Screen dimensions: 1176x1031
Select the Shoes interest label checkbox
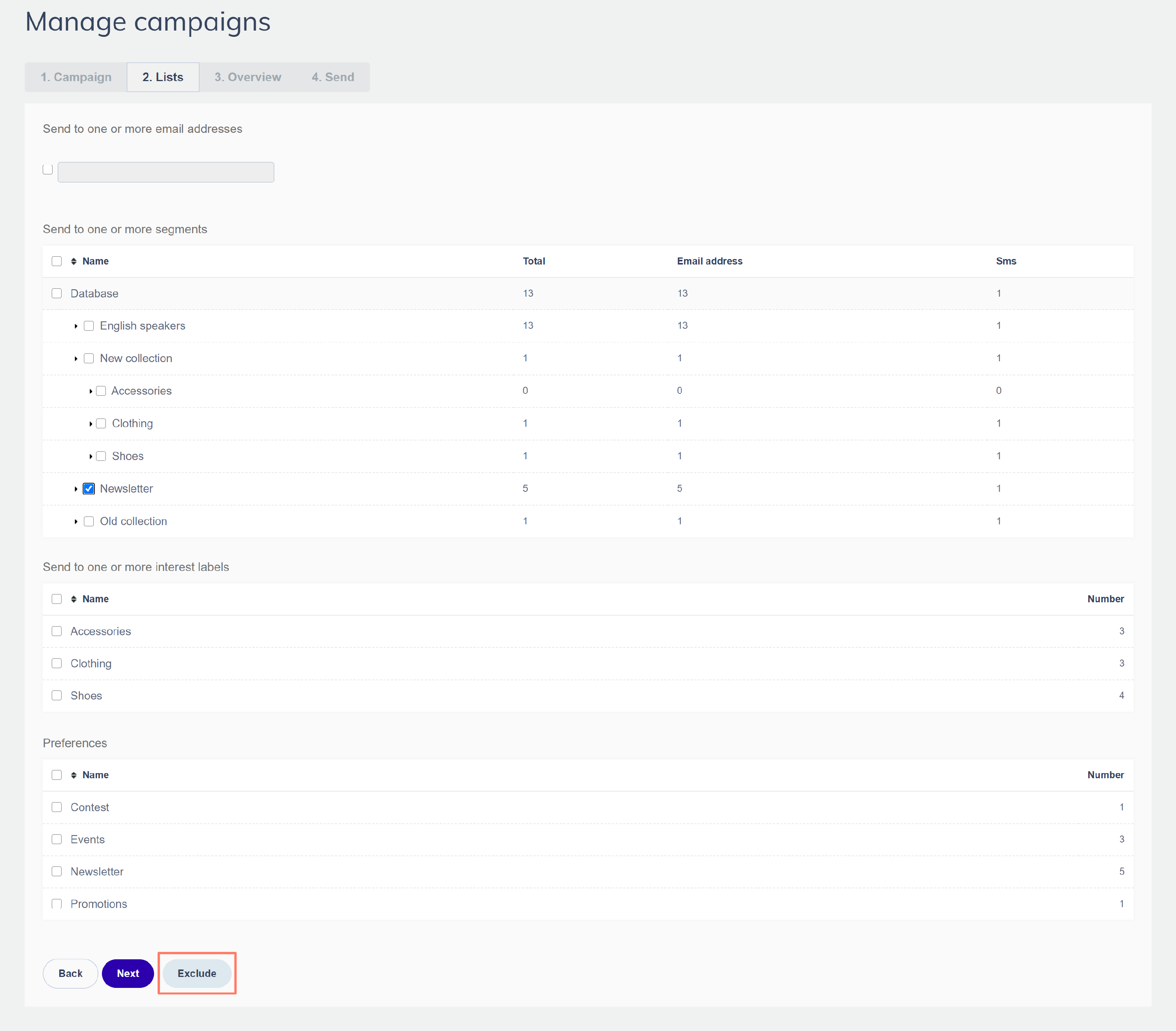[56, 695]
